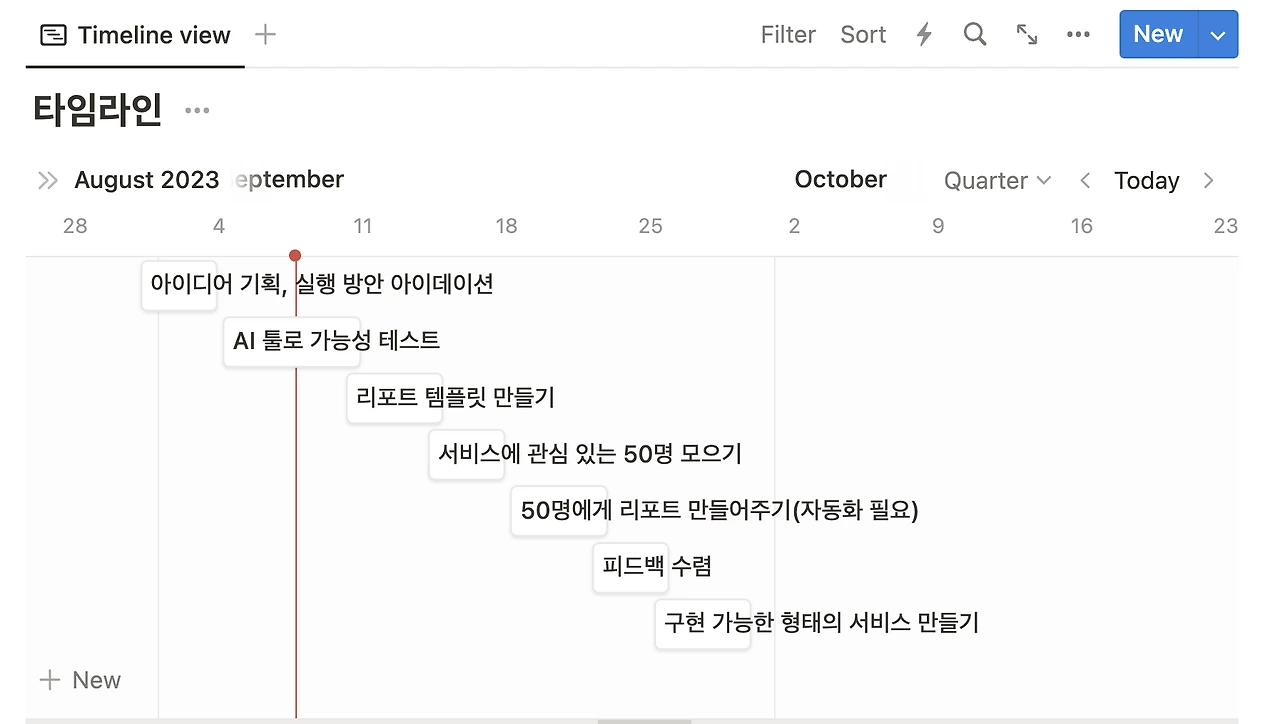Click the + New row at bottom
1280x724 pixels.
pyautogui.click(x=80, y=680)
